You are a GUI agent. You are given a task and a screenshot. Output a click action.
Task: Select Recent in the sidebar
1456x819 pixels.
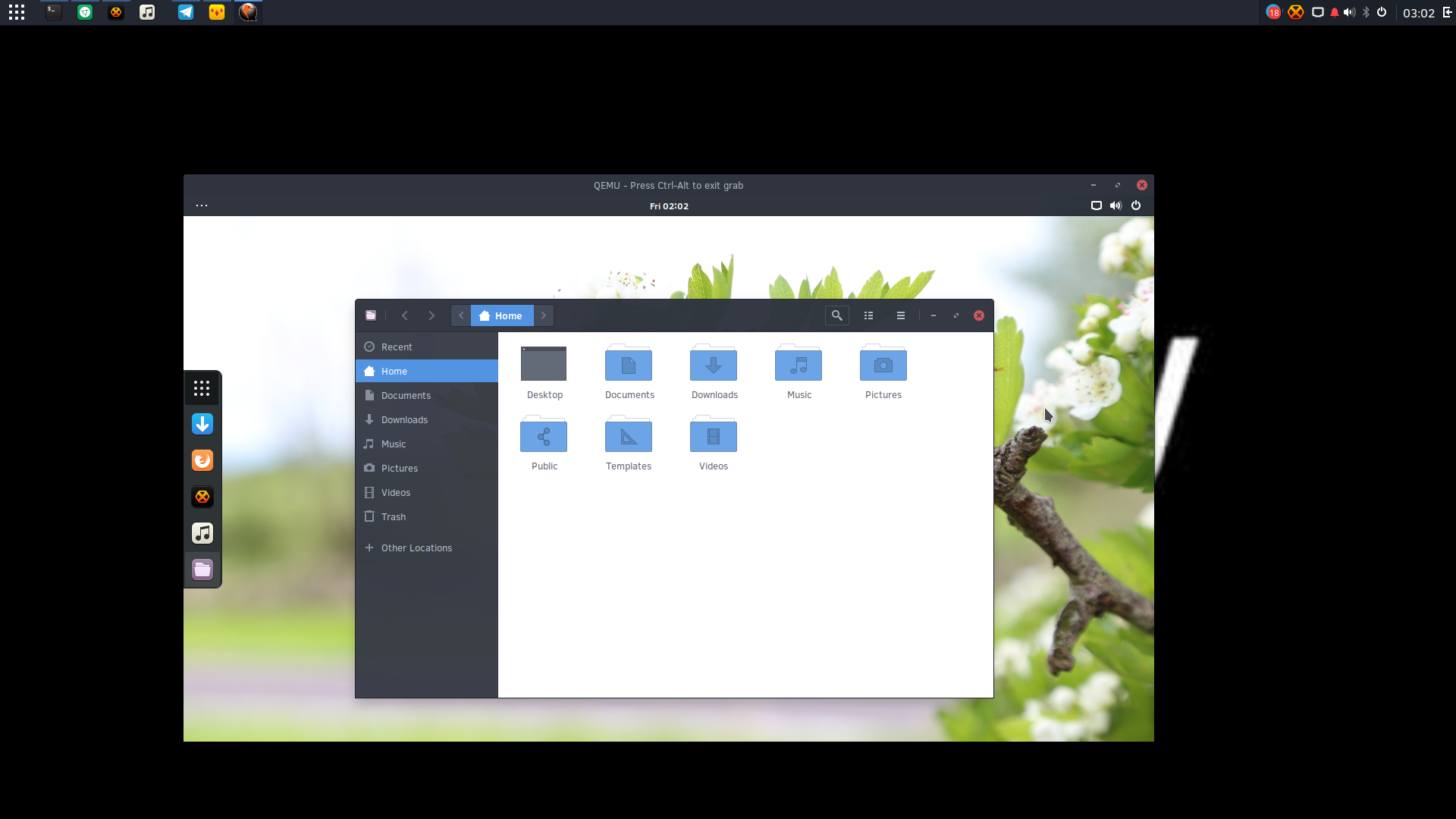click(x=427, y=347)
